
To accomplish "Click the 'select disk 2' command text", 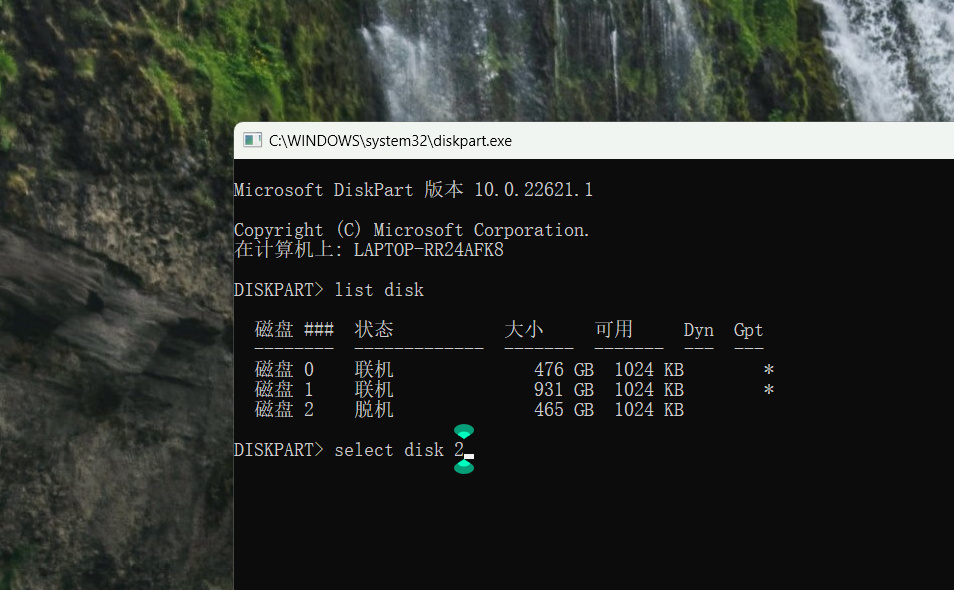I will [399, 450].
